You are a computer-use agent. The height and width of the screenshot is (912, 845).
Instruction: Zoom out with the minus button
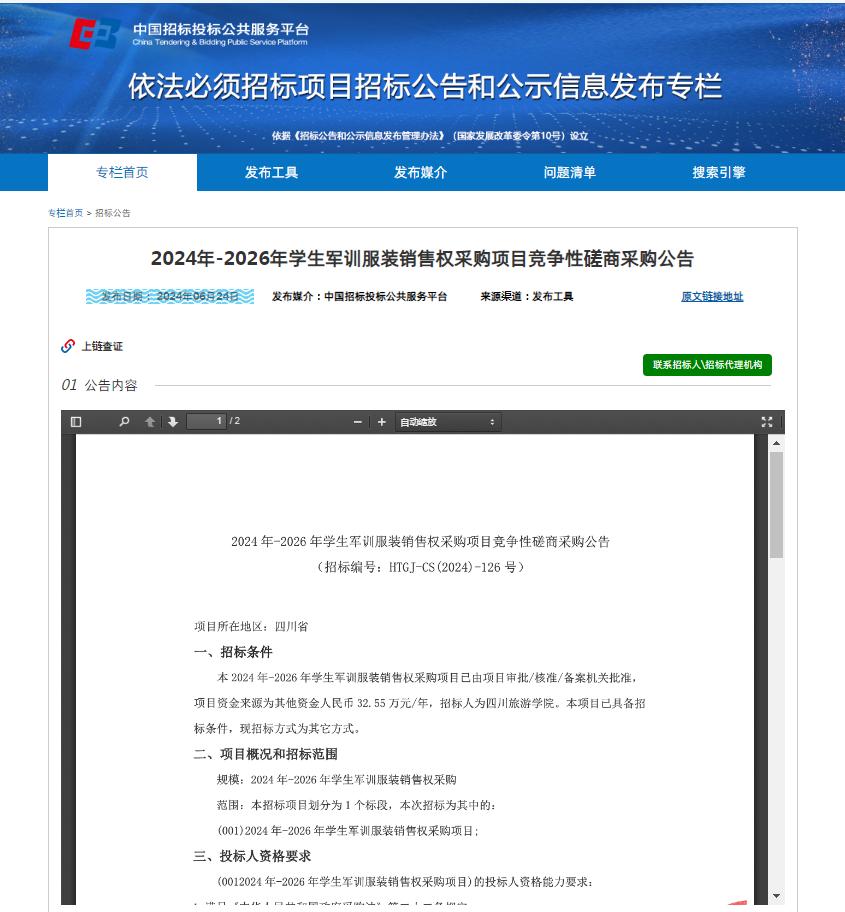point(358,422)
